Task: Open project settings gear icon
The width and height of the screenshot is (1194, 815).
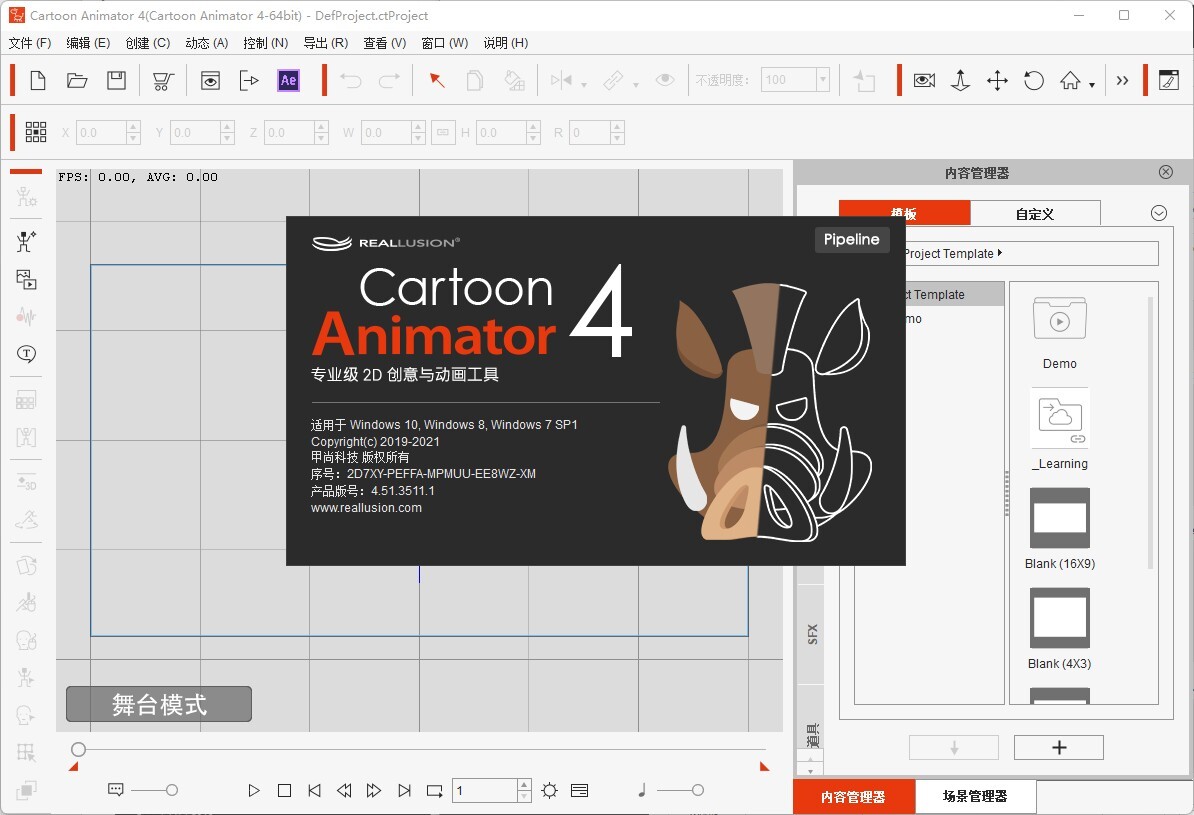Action: click(x=550, y=791)
